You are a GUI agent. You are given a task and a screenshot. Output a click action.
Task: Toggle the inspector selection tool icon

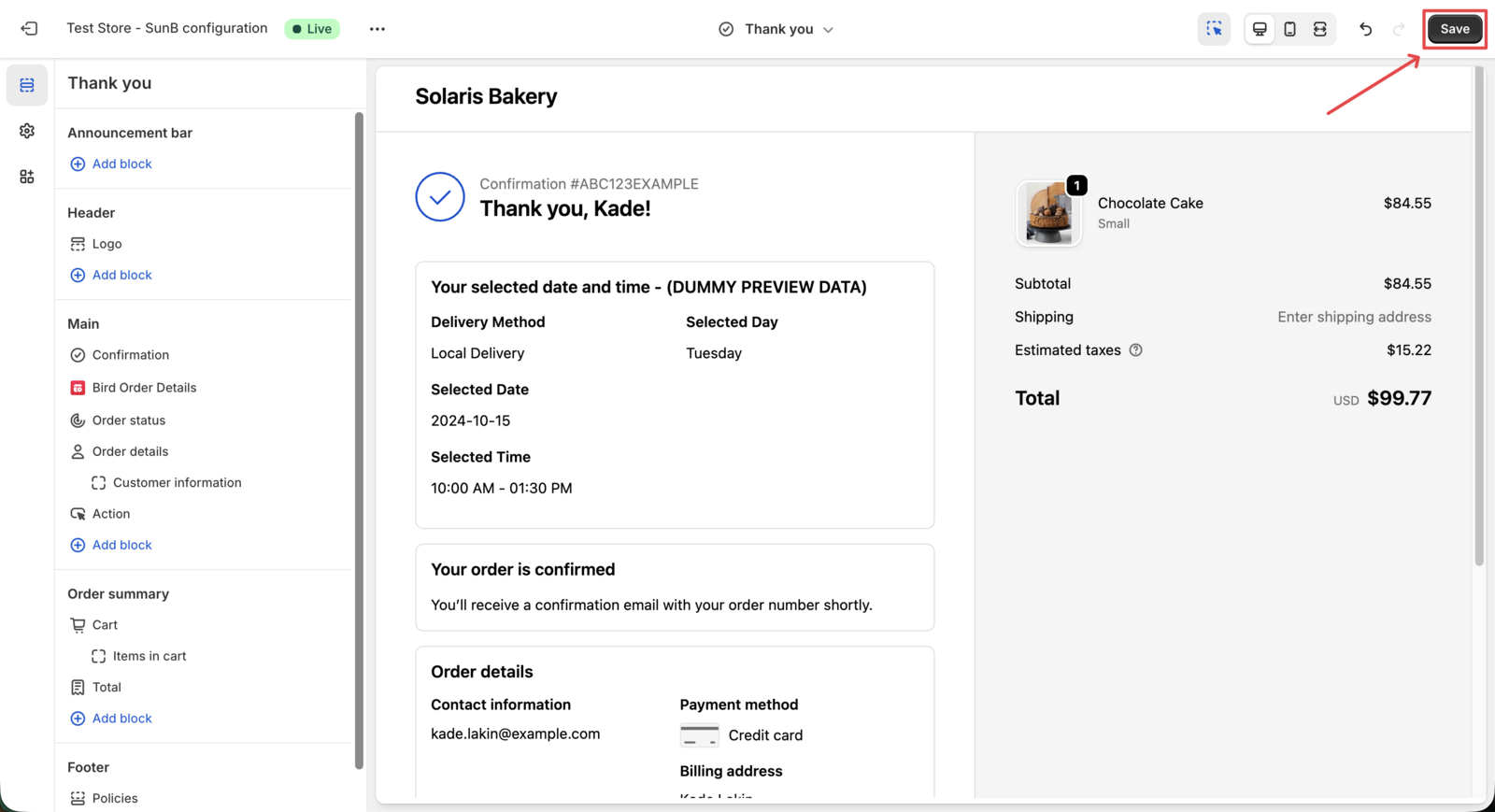click(1214, 29)
